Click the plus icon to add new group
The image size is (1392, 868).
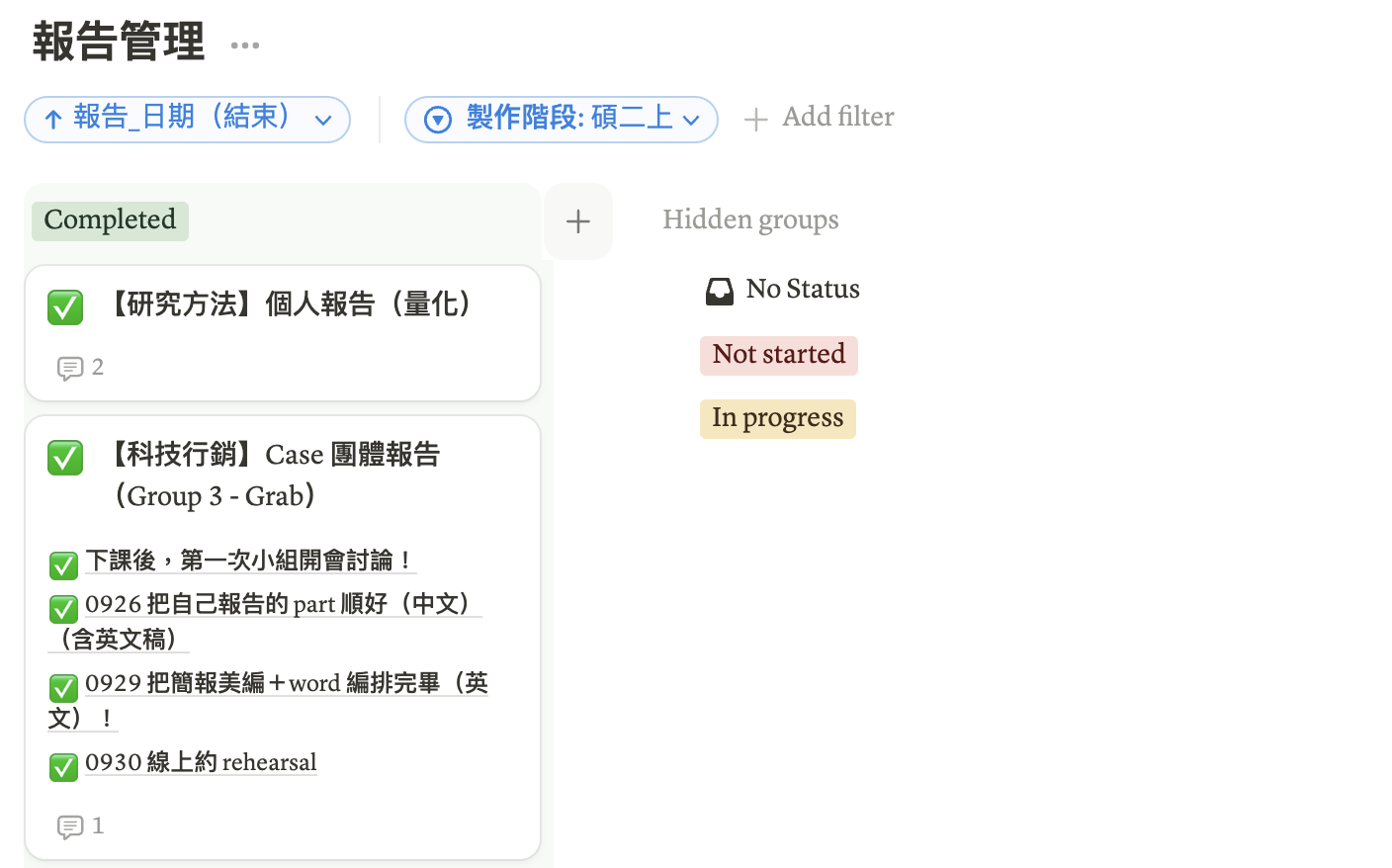tap(578, 221)
